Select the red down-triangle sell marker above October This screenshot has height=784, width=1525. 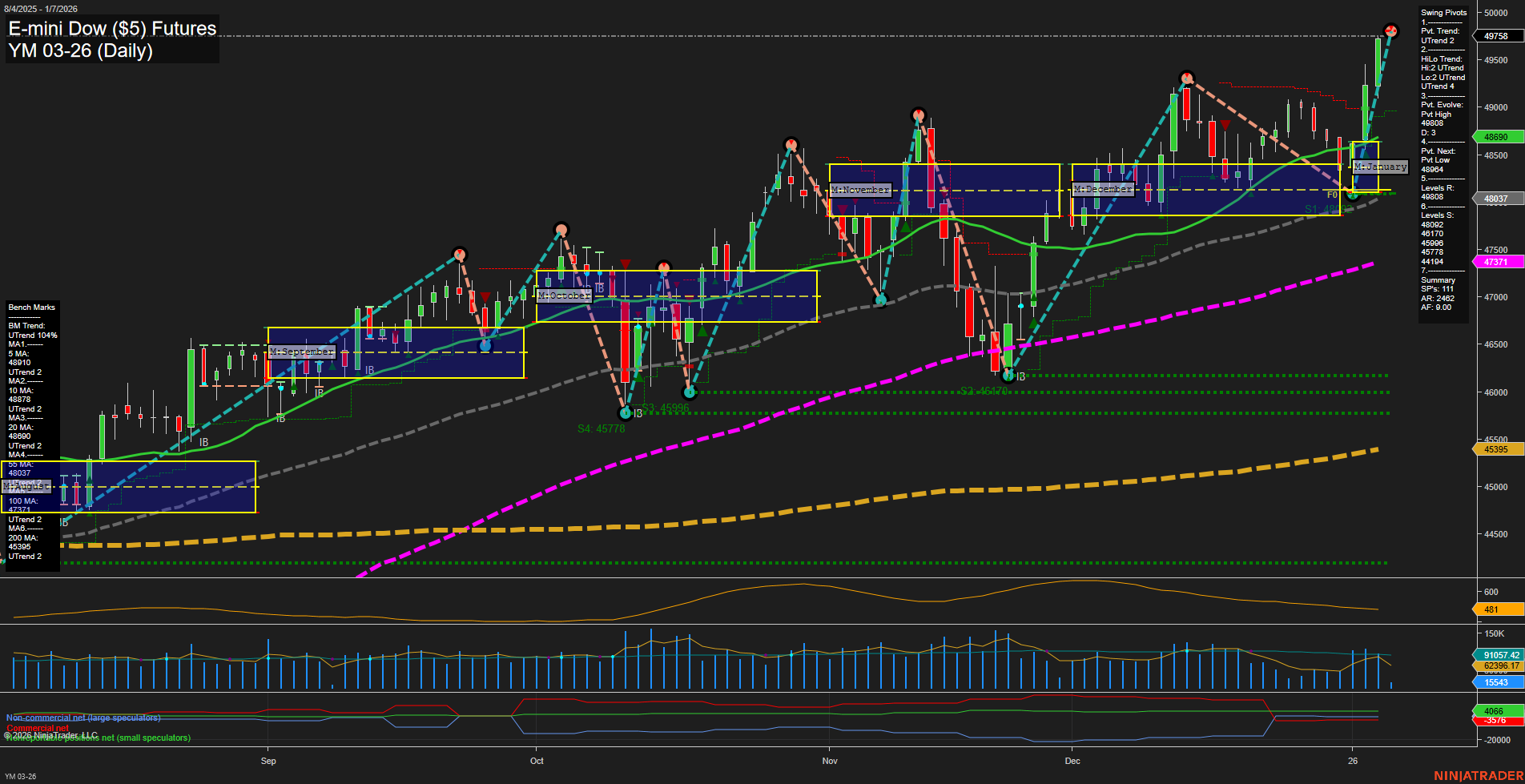click(625, 262)
